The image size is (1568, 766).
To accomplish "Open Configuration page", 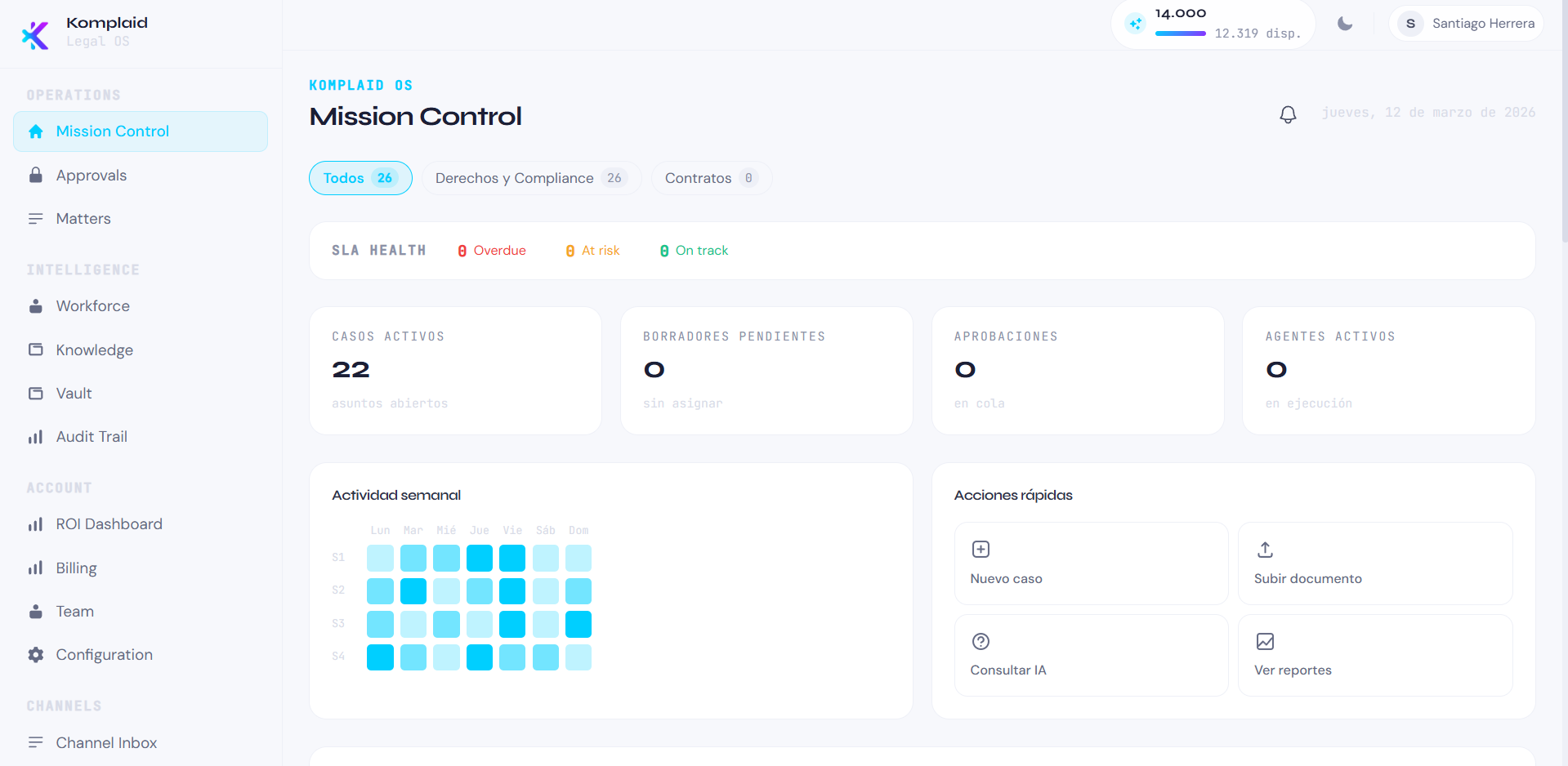I will [x=141, y=655].
